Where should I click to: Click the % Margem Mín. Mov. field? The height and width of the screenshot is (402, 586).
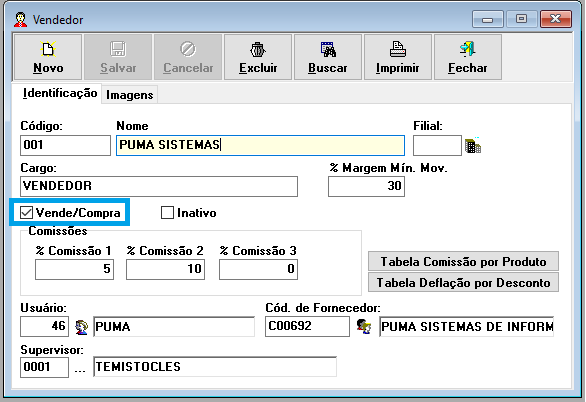pyautogui.click(x=366, y=186)
